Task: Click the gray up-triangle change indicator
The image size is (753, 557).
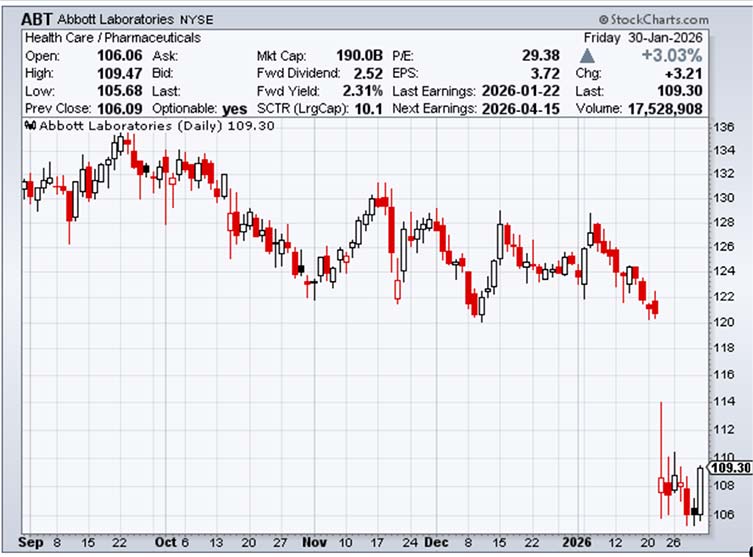Action: (587, 56)
